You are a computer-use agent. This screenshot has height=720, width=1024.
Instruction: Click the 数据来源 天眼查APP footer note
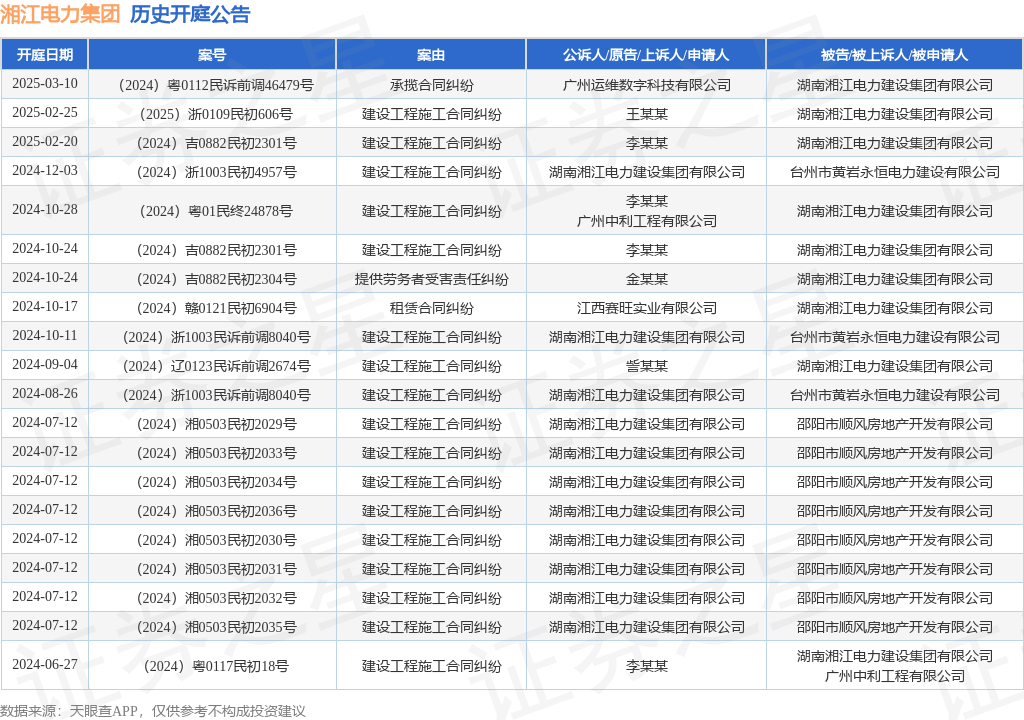tap(153, 711)
